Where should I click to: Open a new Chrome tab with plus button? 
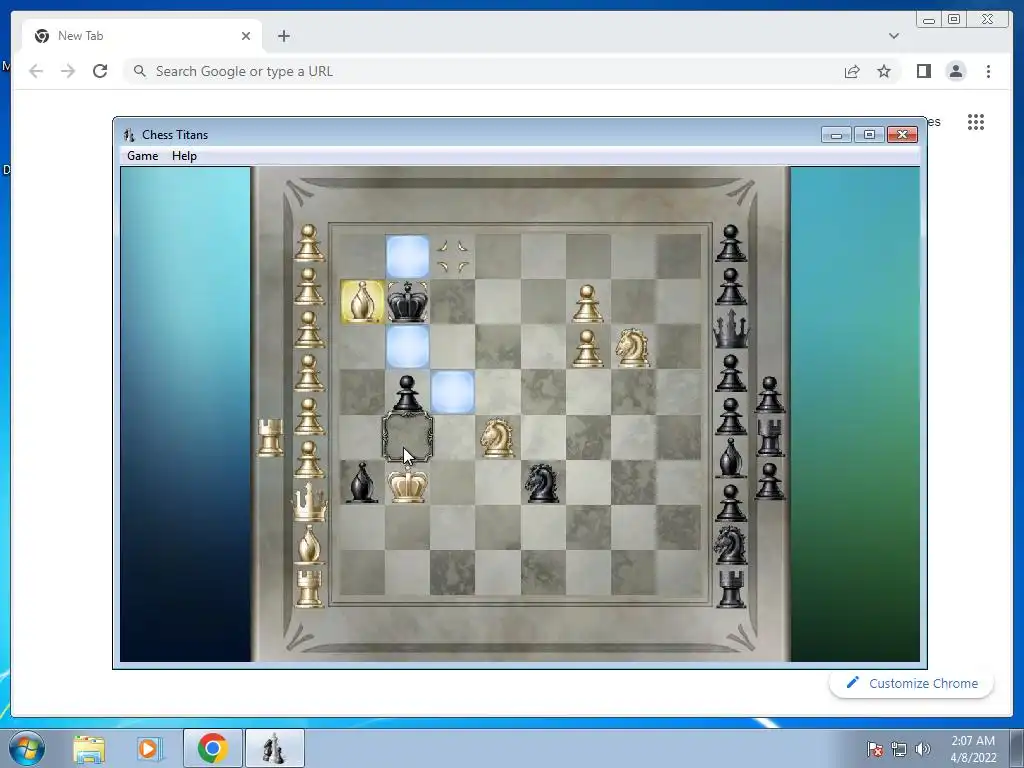click(x=283, y=36)
